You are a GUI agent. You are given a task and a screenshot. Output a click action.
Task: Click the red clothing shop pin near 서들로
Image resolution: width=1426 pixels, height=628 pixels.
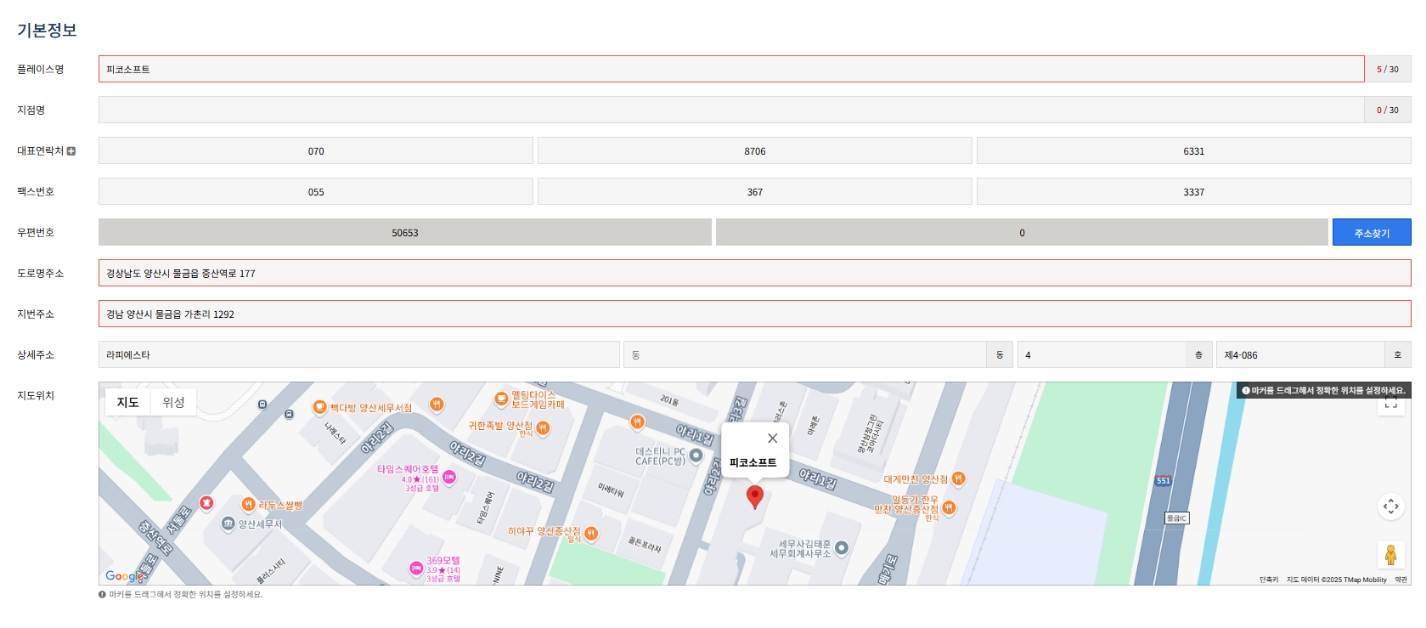pyautogui.click(x=207, y=501)
